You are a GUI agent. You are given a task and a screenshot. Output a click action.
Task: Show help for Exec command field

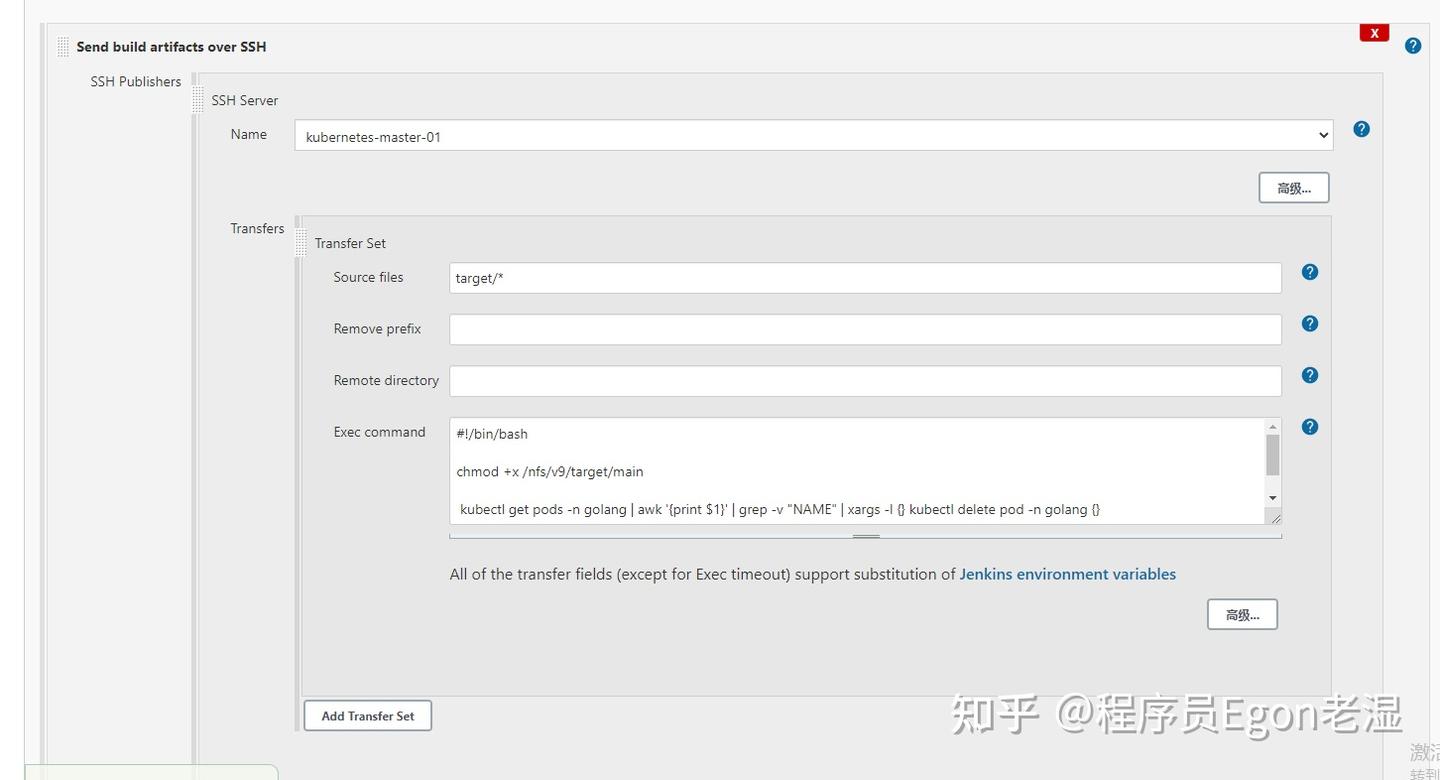coord(1309,427)
